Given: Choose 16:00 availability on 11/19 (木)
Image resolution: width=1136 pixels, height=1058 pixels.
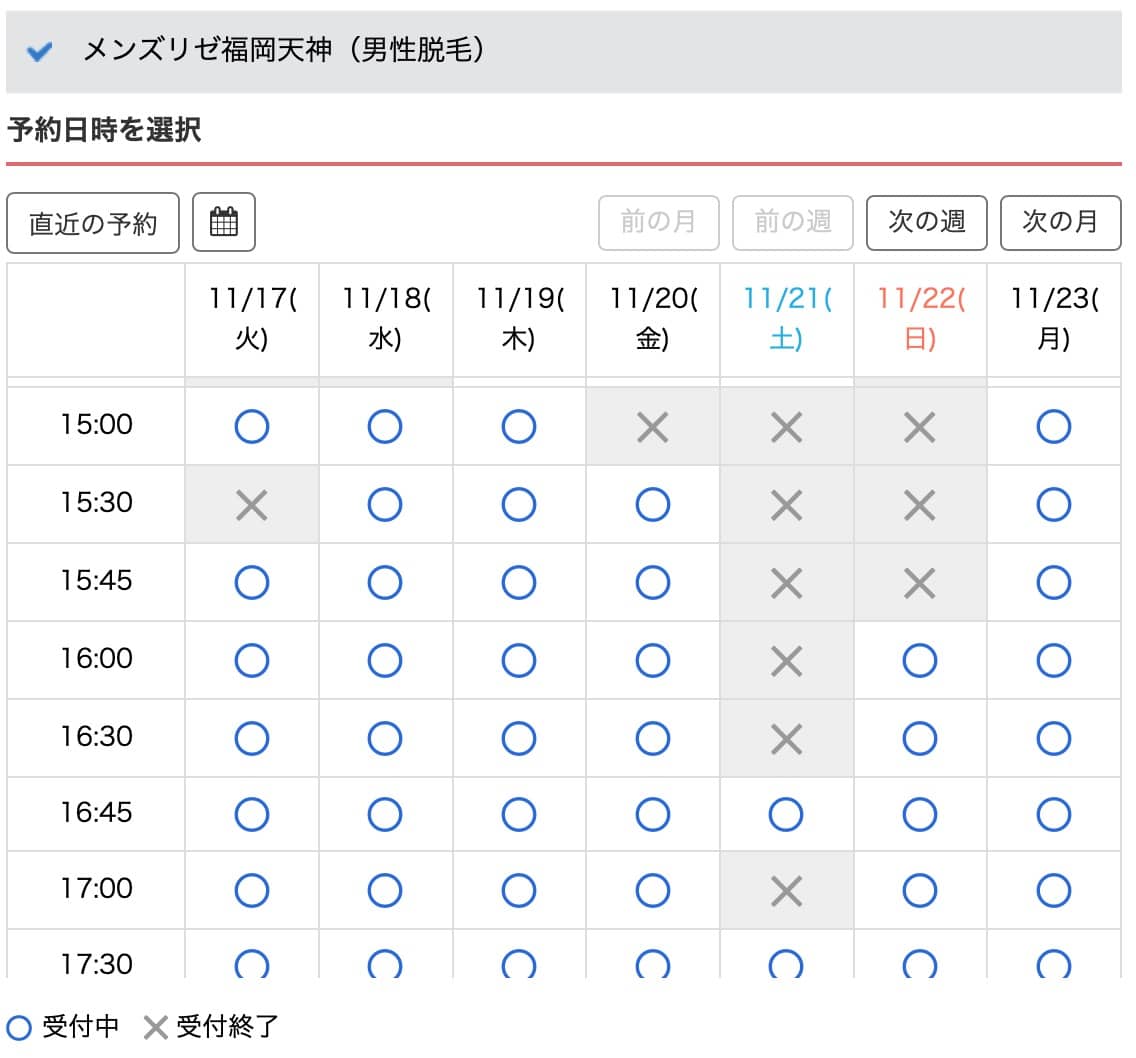Looking at the screenshot, I should tap(518, 660).
